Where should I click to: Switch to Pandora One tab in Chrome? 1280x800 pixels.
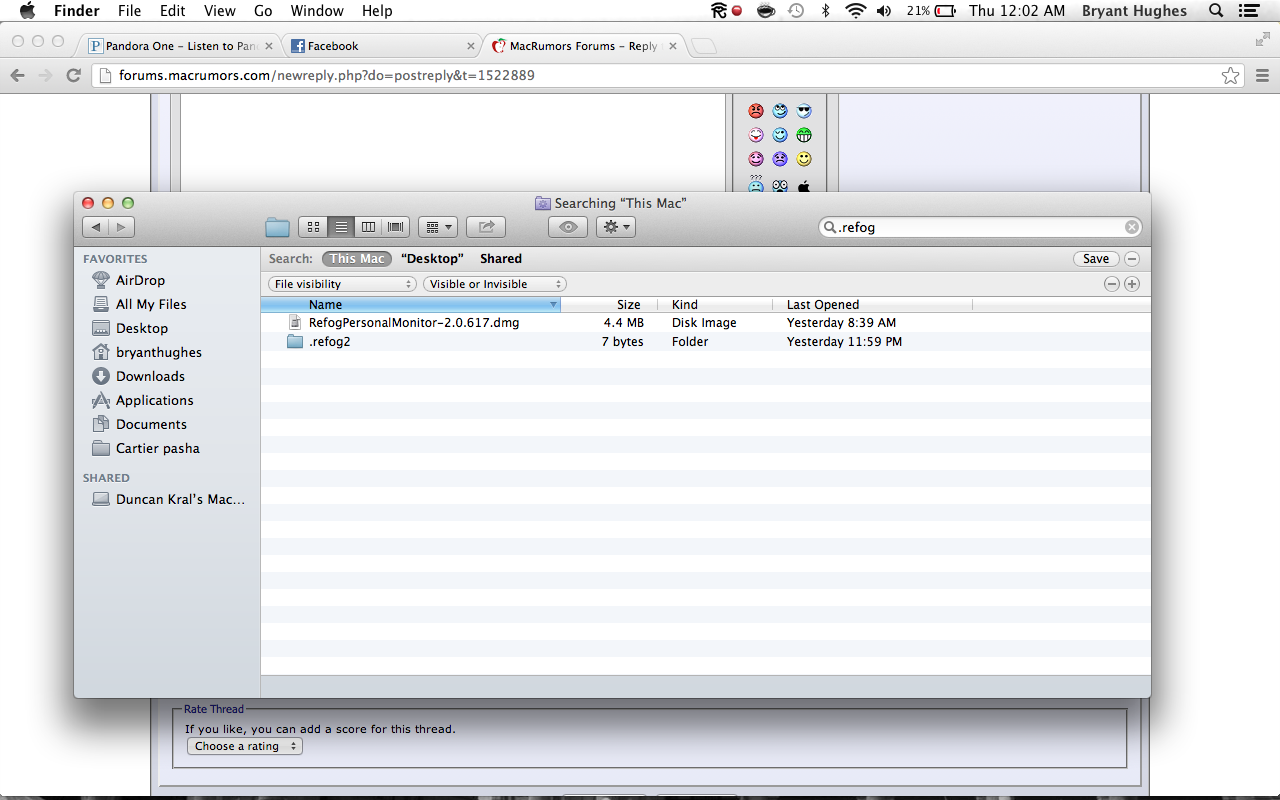coord(180,46)
